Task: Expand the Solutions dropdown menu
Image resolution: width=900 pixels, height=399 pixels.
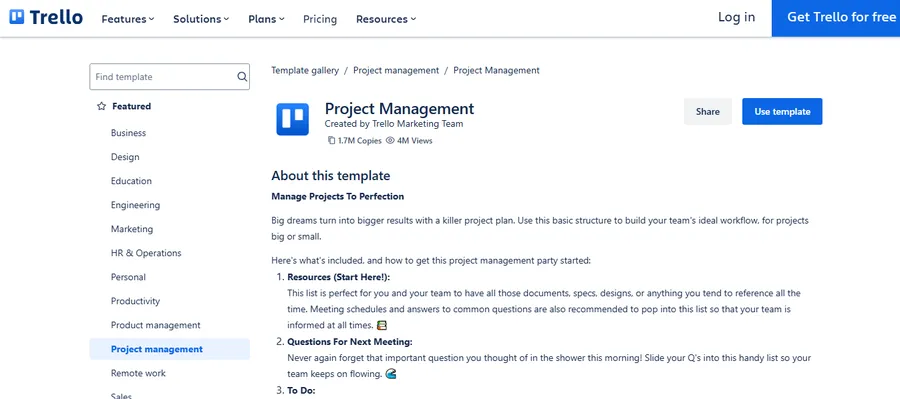Action: point(201,19)
